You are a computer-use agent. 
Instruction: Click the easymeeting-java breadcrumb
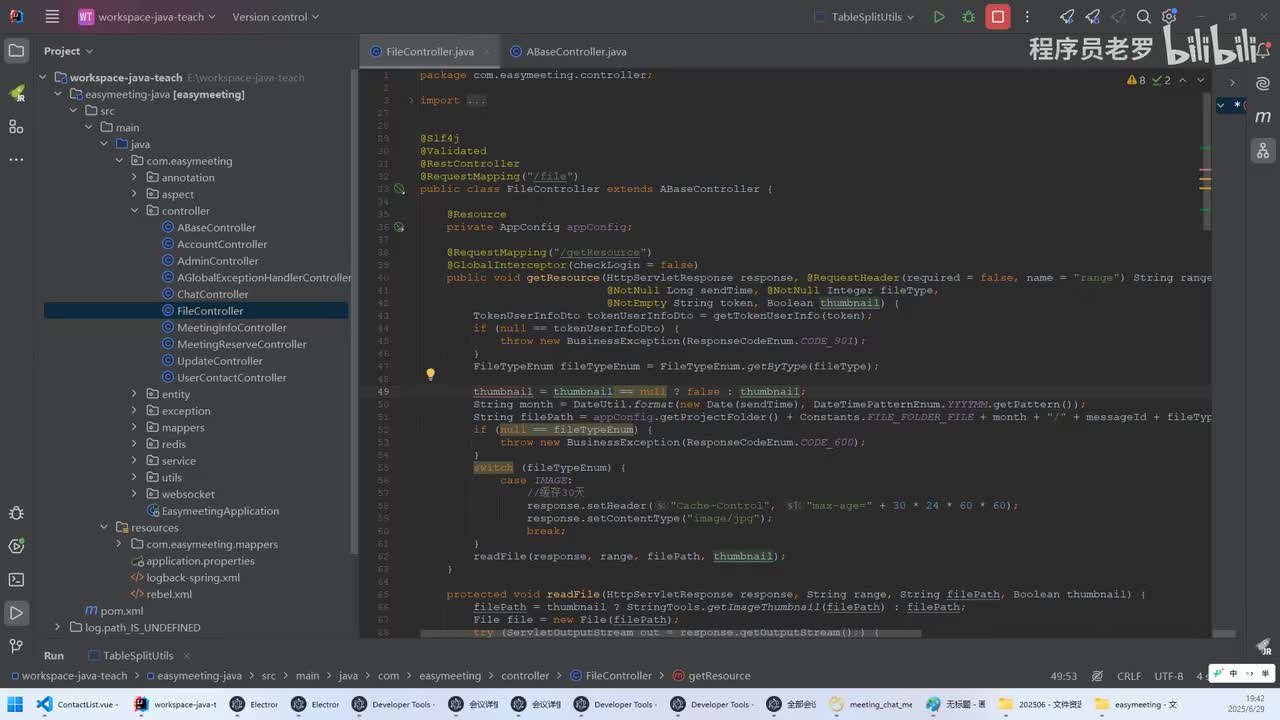[x=199, y=676]
